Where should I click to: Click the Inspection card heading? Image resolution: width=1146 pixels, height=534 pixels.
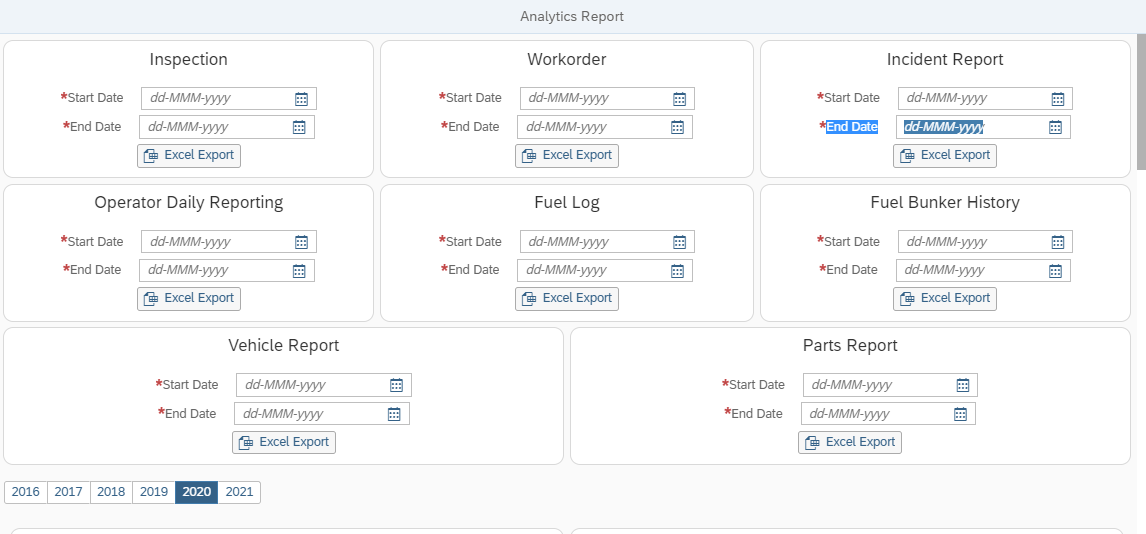coord(189,59)
